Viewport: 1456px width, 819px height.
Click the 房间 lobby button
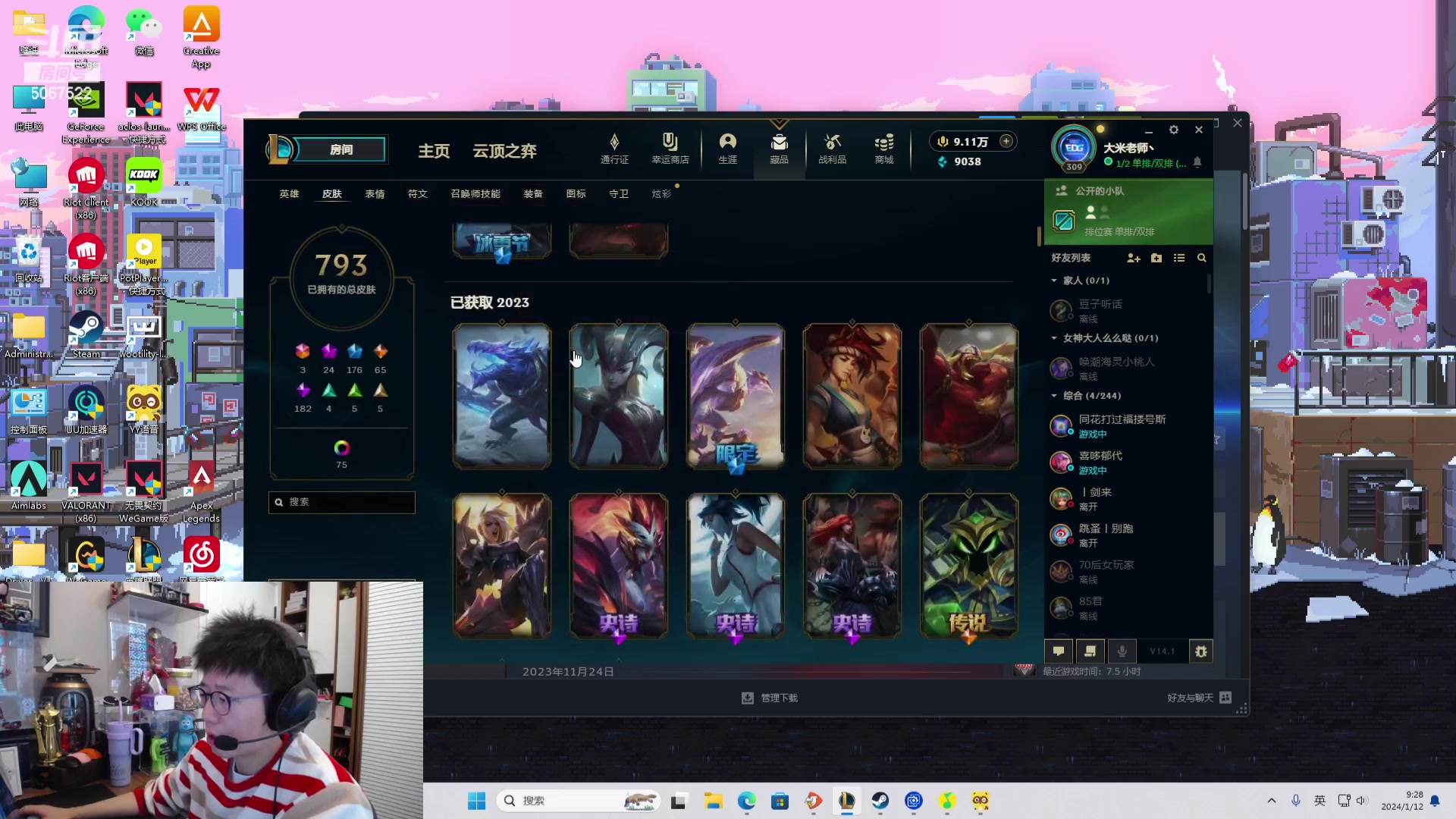[x=340, y=149]
